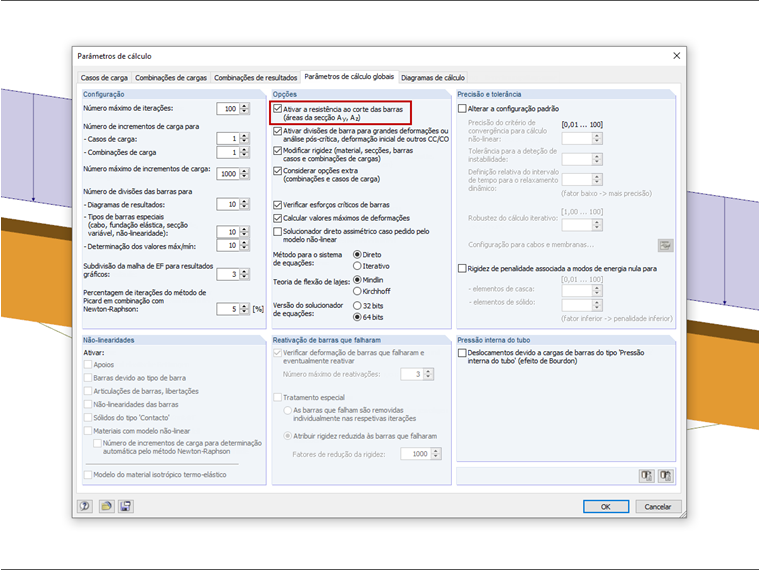
Task: Click the open-folder load settings icon
Action: pyautogui.click(x=106, y=506)
